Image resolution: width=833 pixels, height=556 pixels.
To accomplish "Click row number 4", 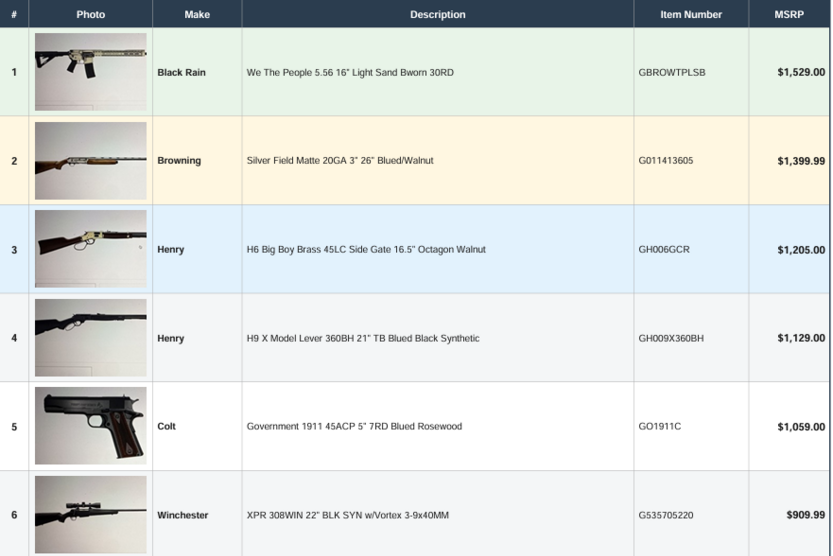I will [14, 338].
